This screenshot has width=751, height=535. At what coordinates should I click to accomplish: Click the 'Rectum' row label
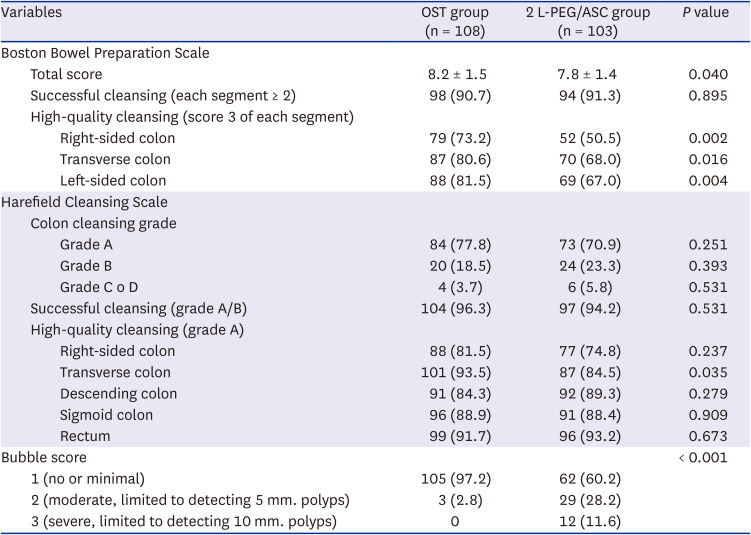pos(85,436)
